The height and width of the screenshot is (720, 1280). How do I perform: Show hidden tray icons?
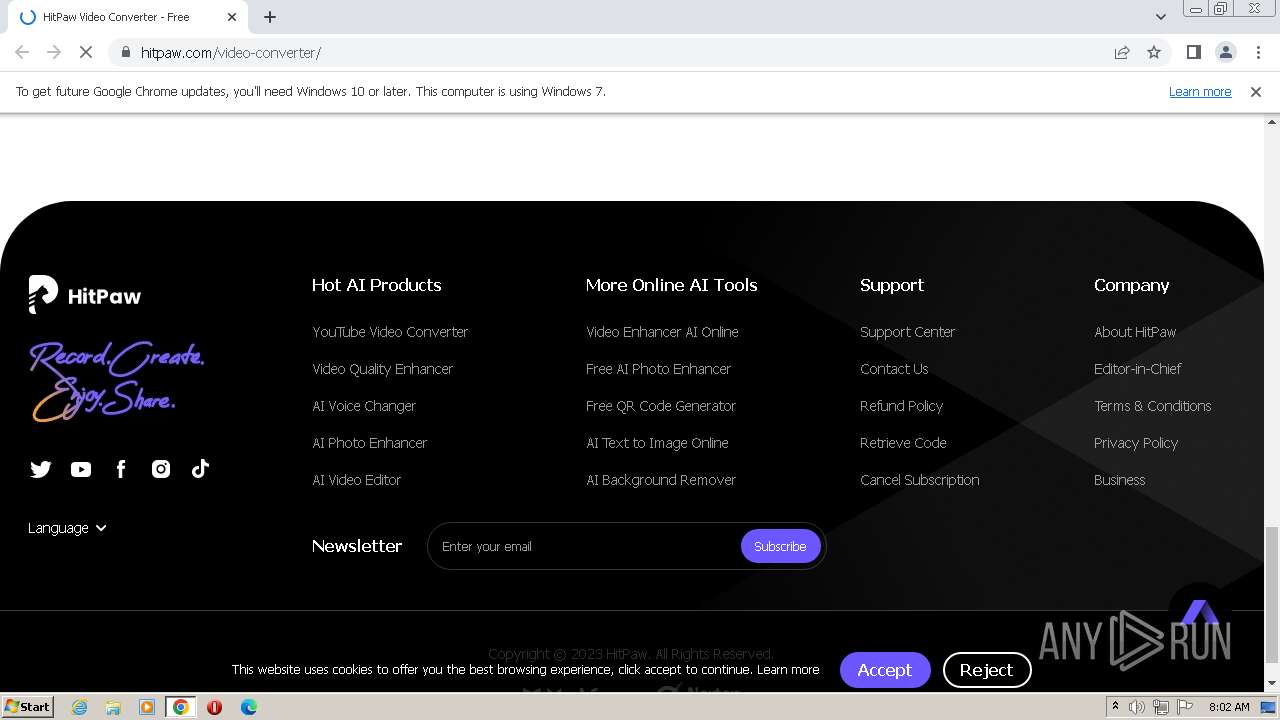click(x=1115, y=707)
